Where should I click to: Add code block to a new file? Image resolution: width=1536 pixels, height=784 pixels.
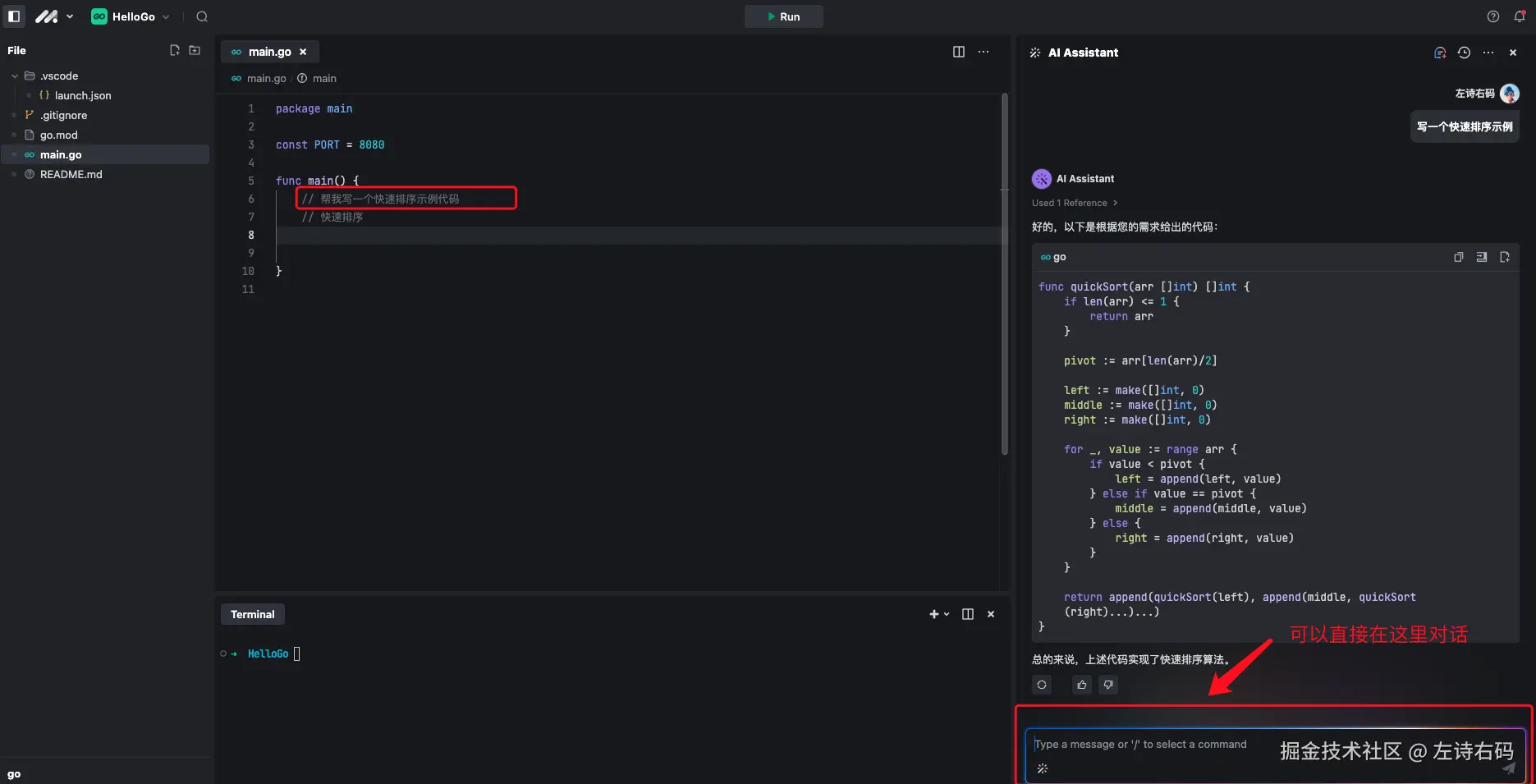[1505, 257]
